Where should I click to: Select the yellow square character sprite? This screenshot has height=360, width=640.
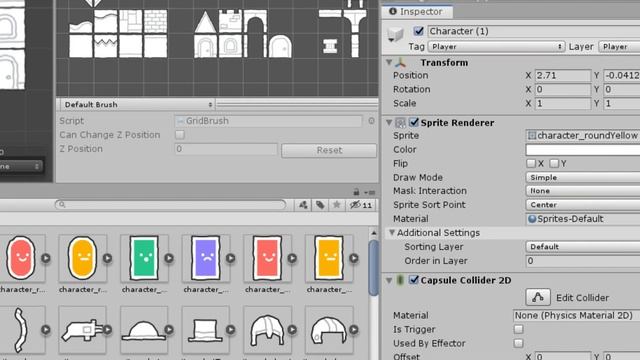[329, 258]
